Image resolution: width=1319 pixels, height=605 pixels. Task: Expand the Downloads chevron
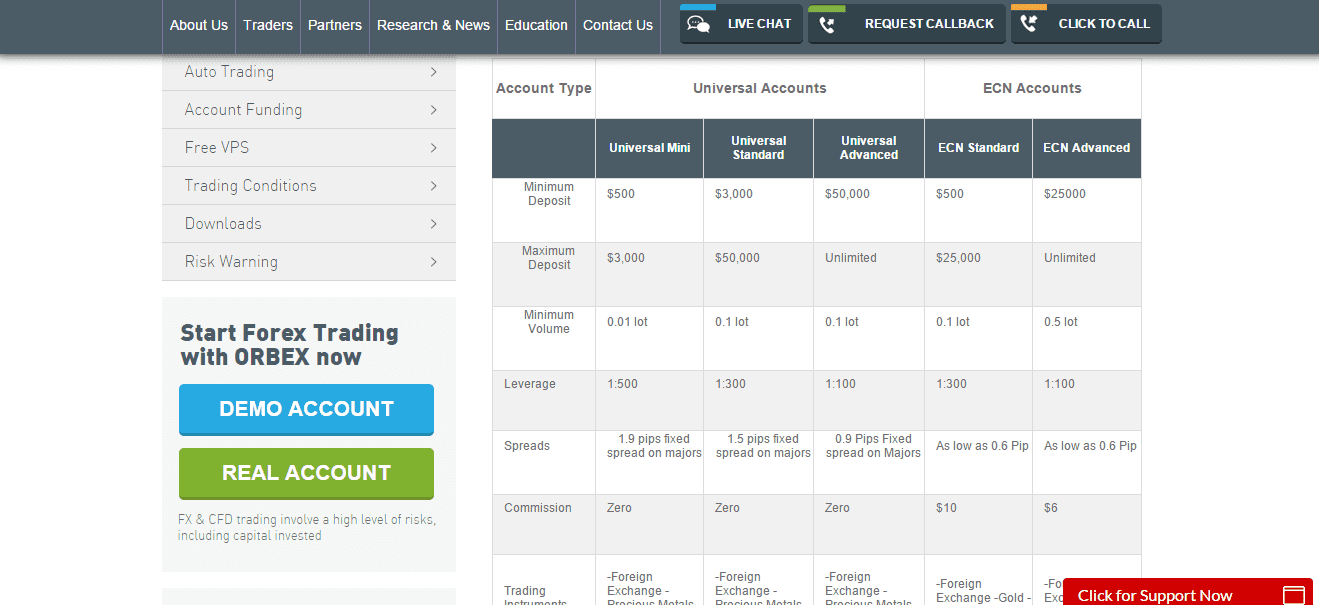pyautogui.click(x=433, y=224)
